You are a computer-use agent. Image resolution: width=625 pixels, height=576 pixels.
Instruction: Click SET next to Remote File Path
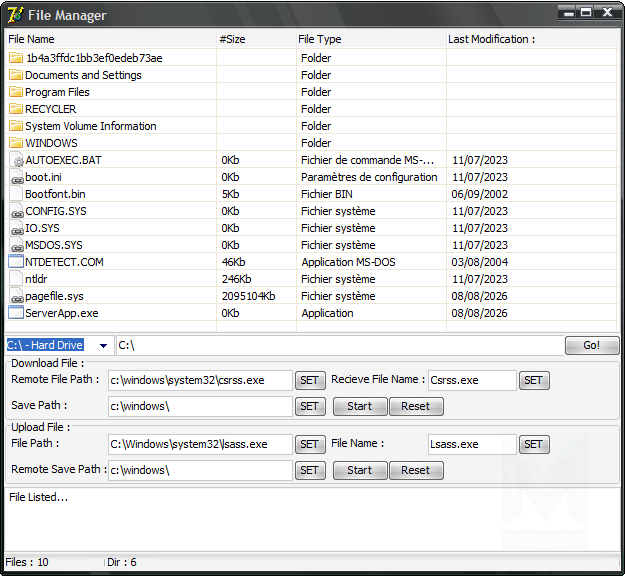tap(310, 380)
